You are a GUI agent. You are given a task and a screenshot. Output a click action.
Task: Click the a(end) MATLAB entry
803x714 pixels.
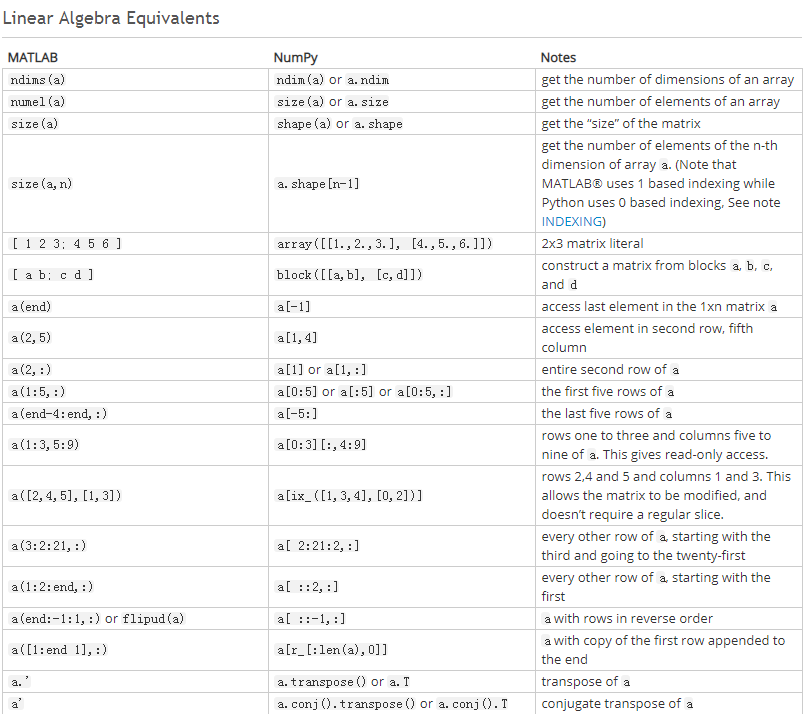click(31, 307)
